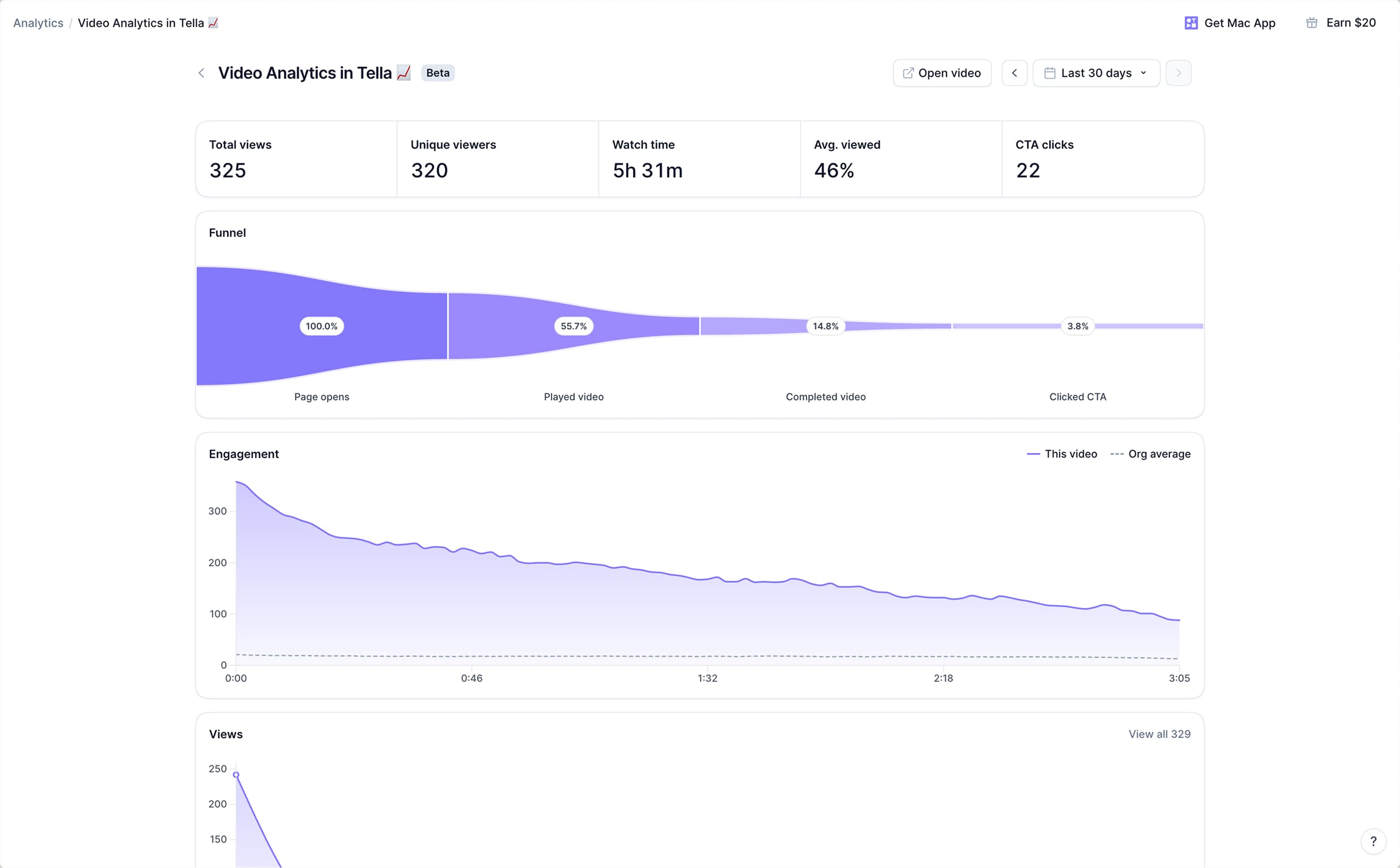Click the 55.7% Played video funnel label
This screenshot has height=868, width=1400.
(573, 326)
